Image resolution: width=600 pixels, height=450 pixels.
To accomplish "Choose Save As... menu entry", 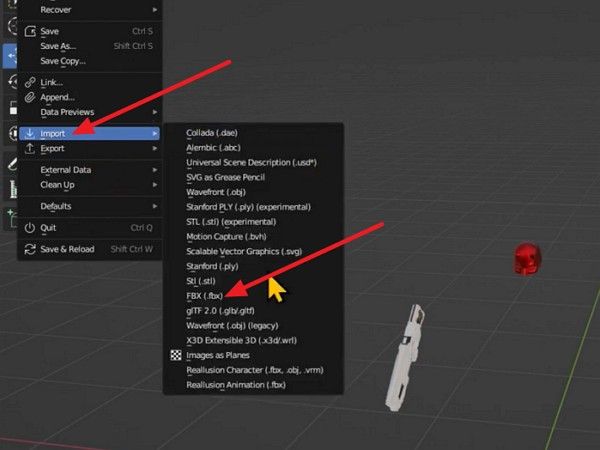I will [90, 46].
